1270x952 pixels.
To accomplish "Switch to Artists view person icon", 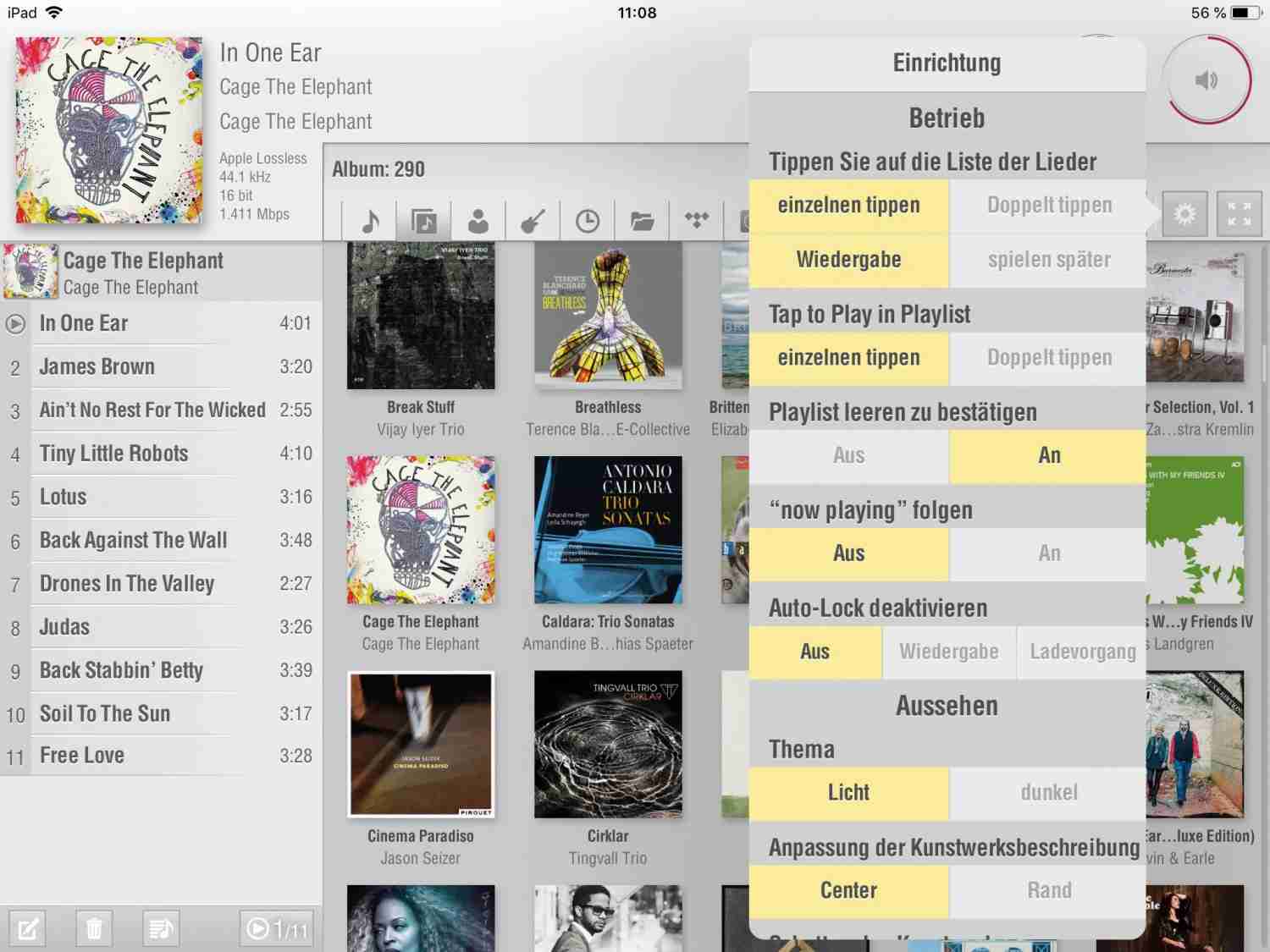I will point(478,222).
